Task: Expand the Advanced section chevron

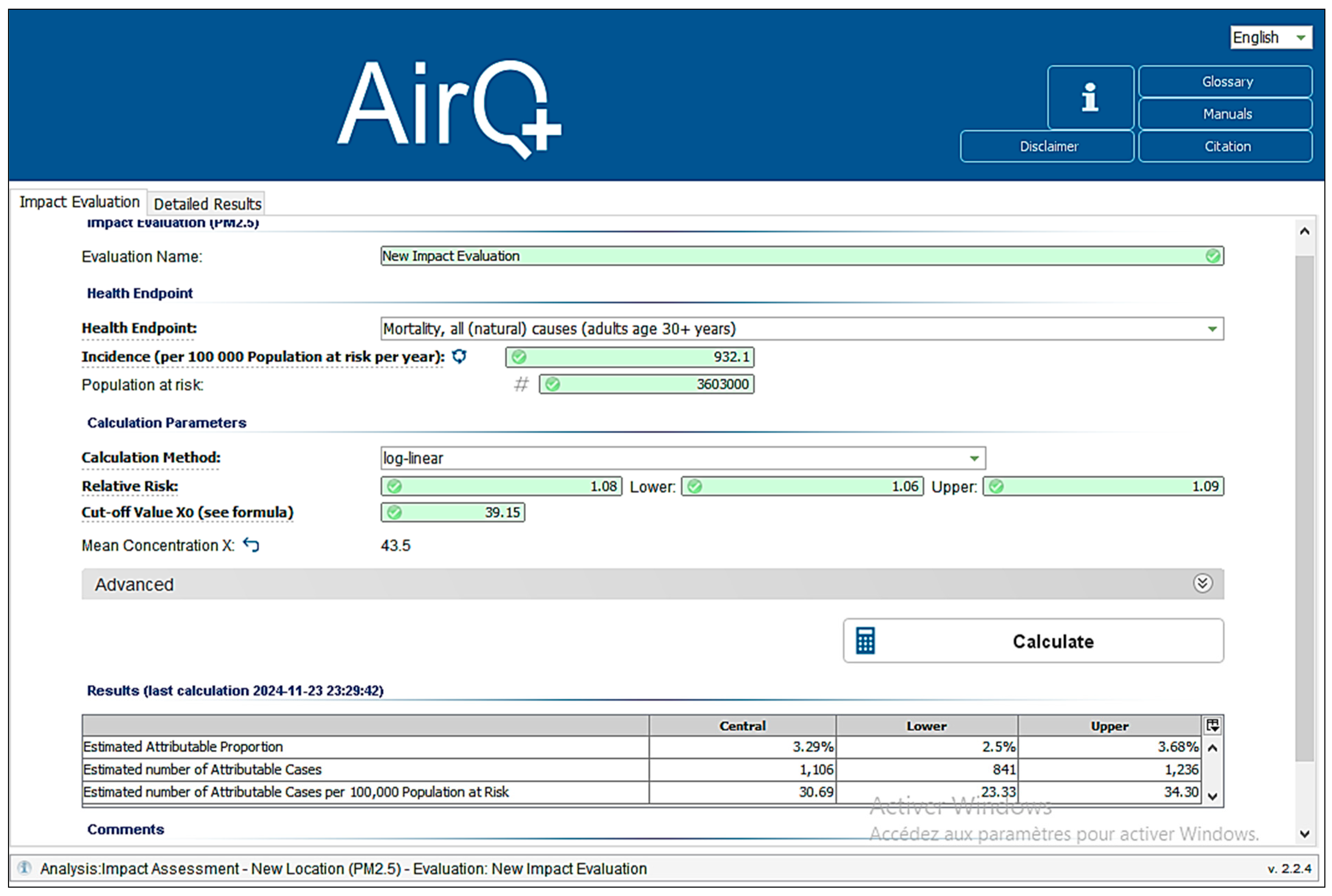Action: click(x=1202, y=584)
